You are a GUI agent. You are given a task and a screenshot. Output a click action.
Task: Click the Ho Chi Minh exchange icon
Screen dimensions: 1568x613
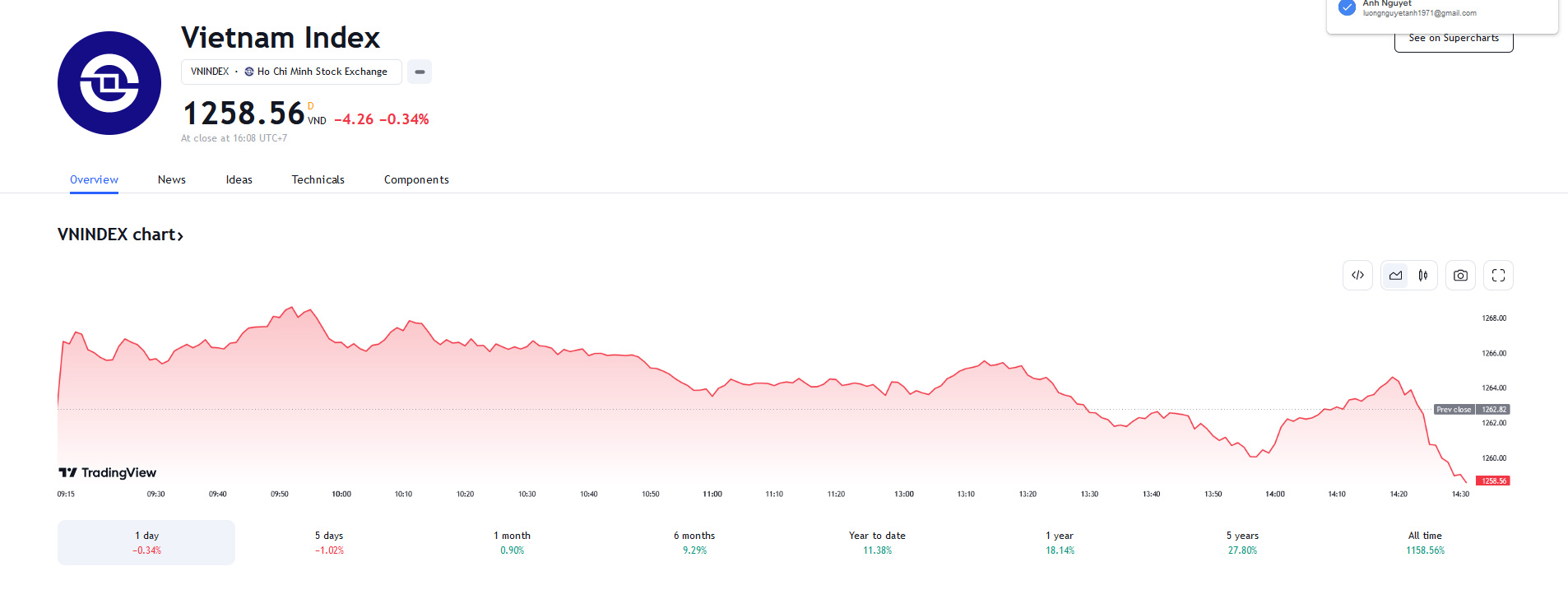249,72
